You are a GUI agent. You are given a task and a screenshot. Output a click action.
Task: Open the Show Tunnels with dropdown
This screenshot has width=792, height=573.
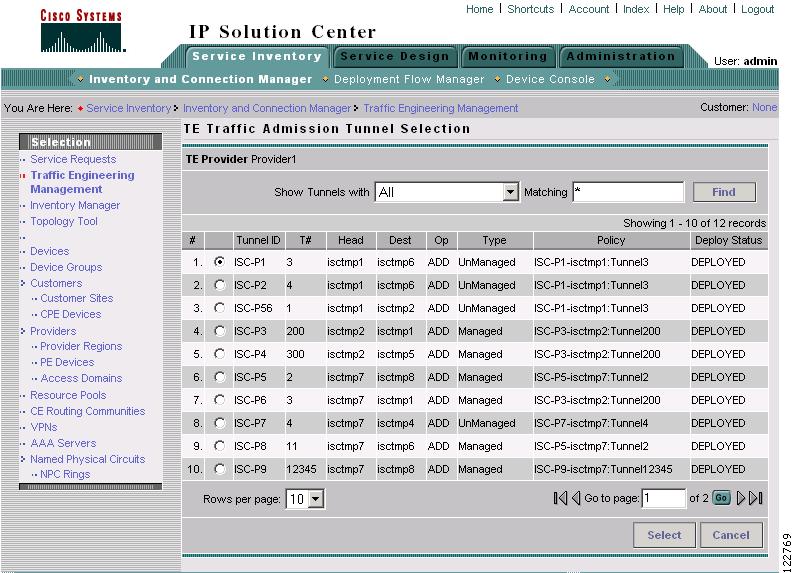447,192
